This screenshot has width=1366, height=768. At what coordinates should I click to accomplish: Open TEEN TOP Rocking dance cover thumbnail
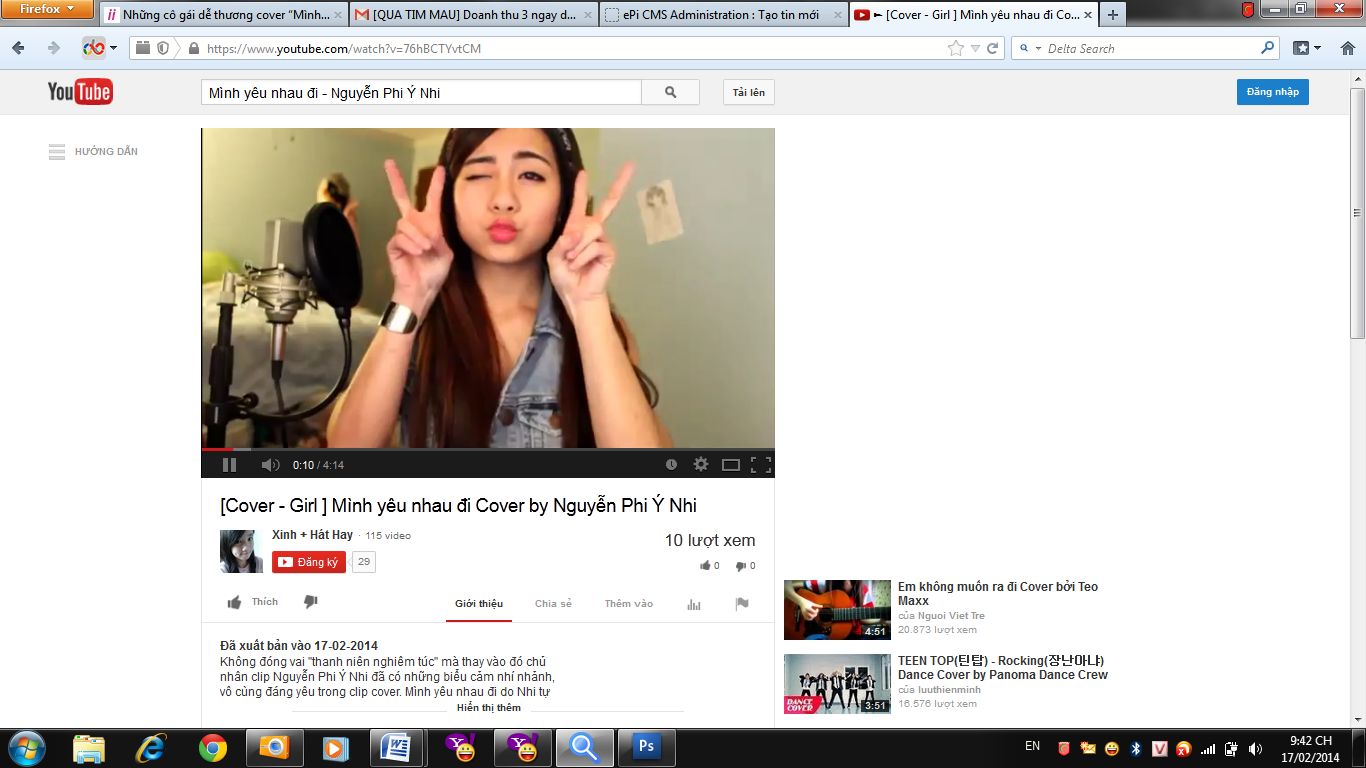[837, 684]
